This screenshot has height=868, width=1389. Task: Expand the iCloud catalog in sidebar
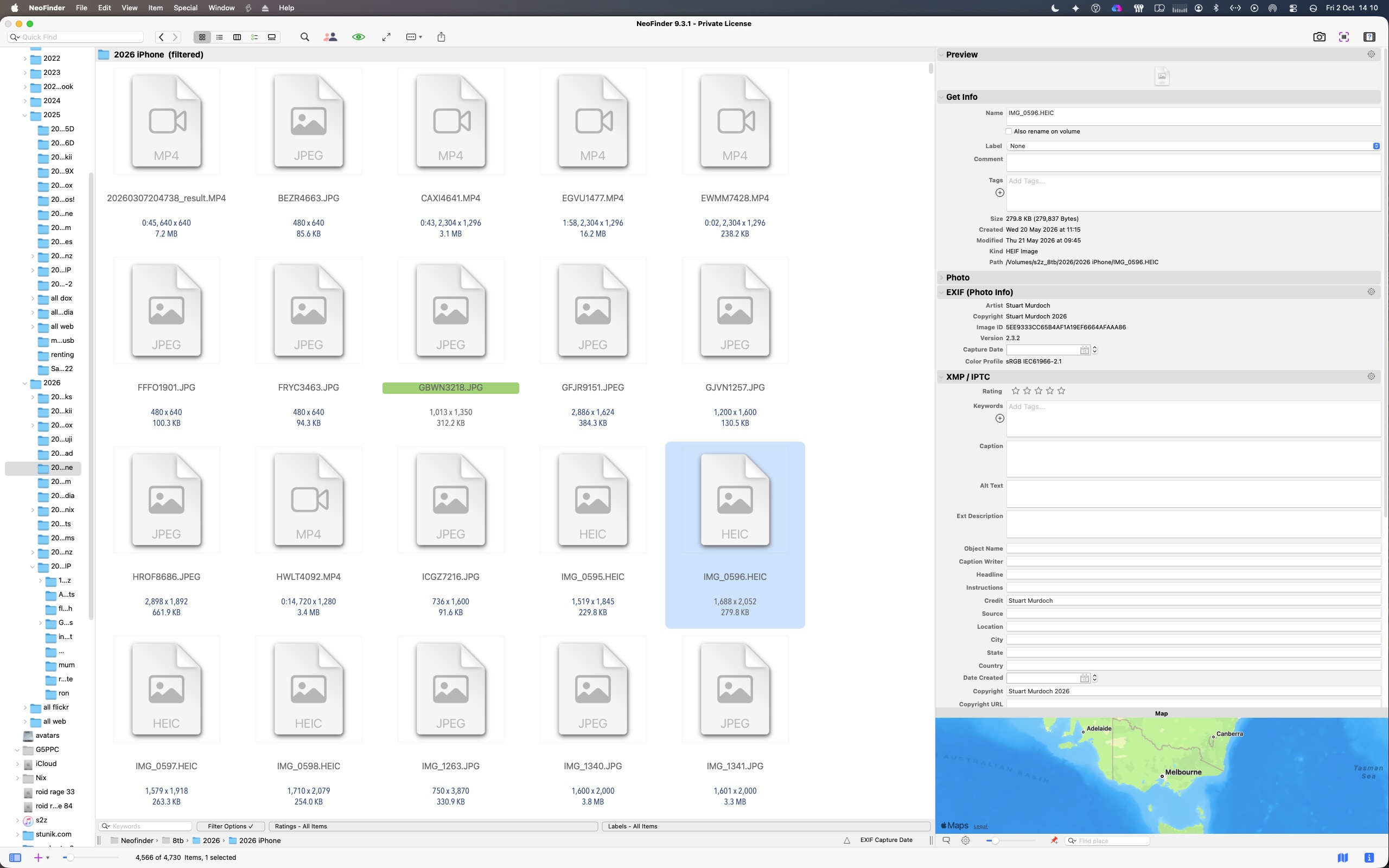[17, 763]
